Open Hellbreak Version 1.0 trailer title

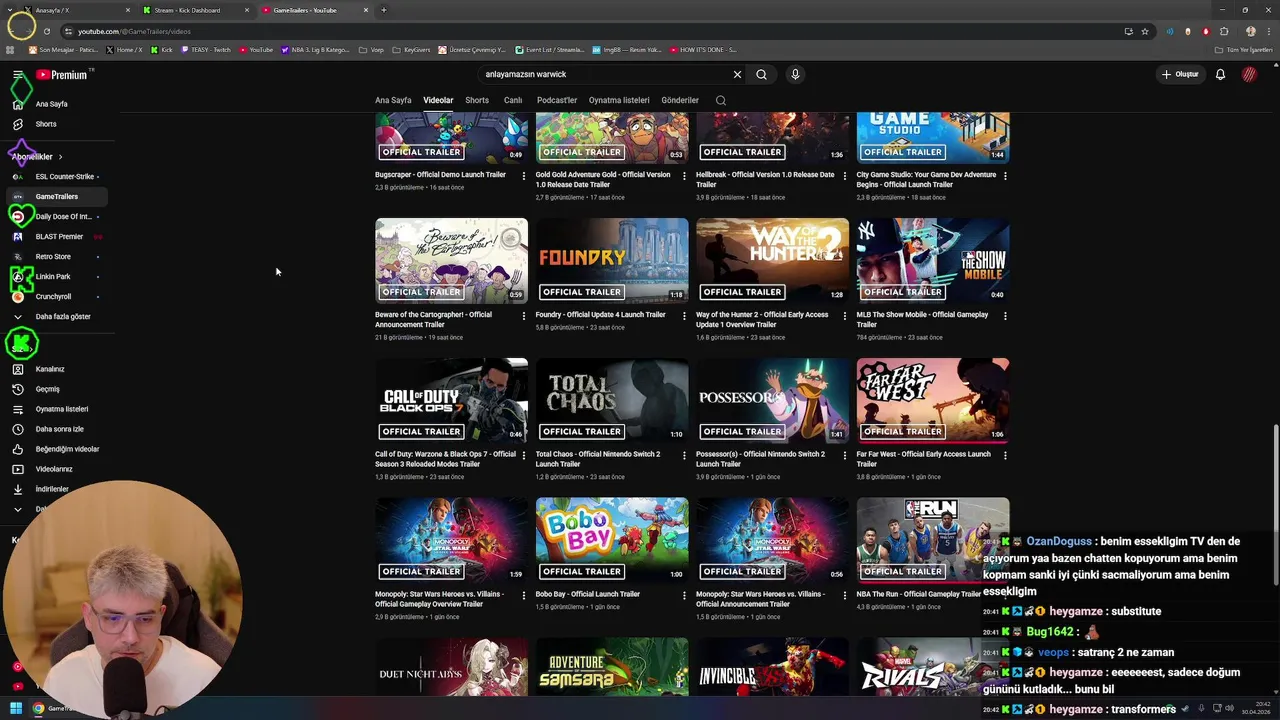(765, 179)
